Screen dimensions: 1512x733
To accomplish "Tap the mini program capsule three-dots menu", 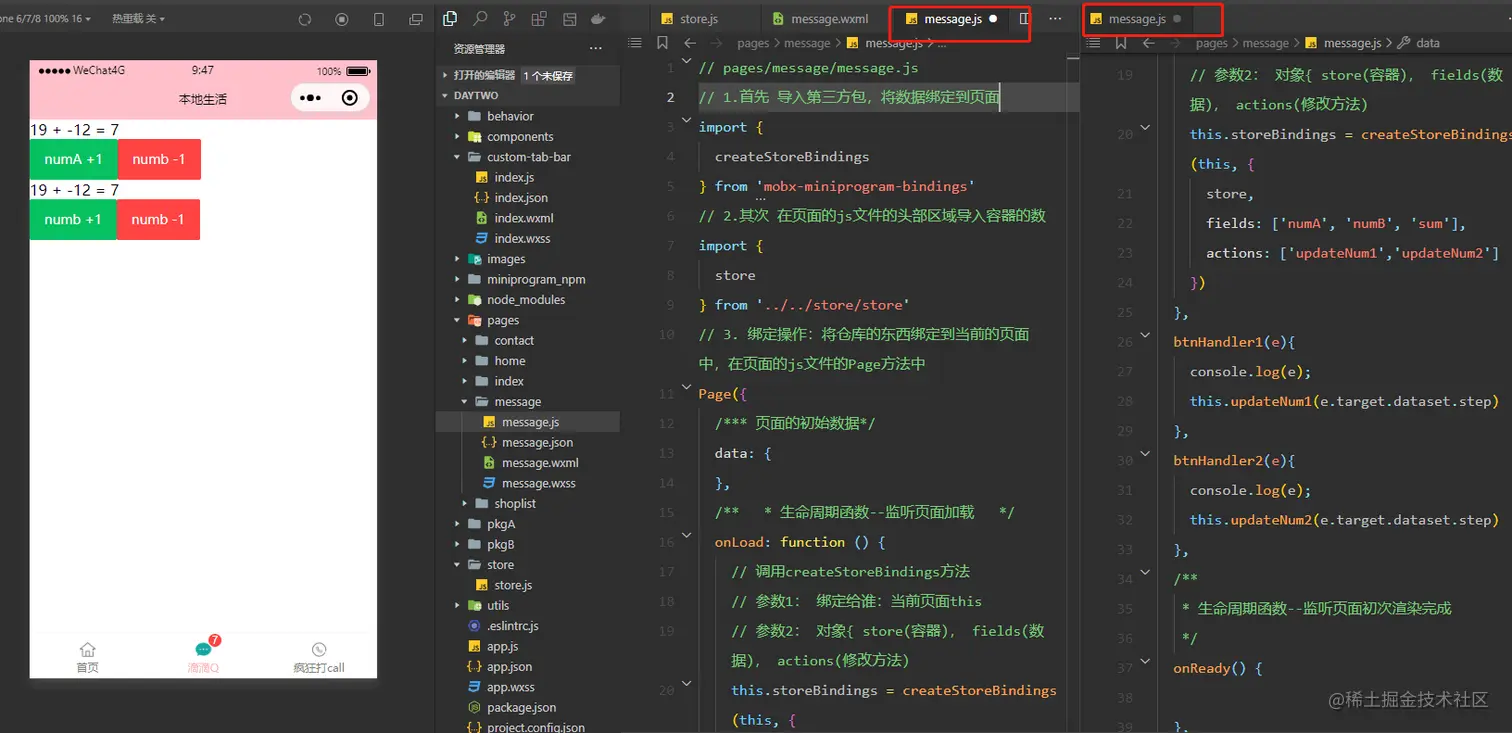I will click(310, 98).
